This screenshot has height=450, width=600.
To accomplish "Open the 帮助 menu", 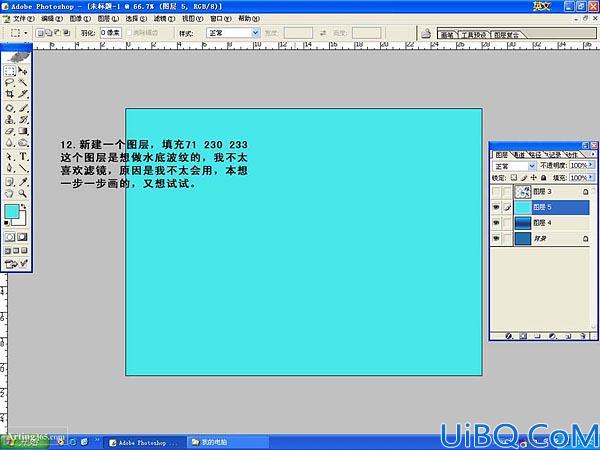I will tap(249, 18).
